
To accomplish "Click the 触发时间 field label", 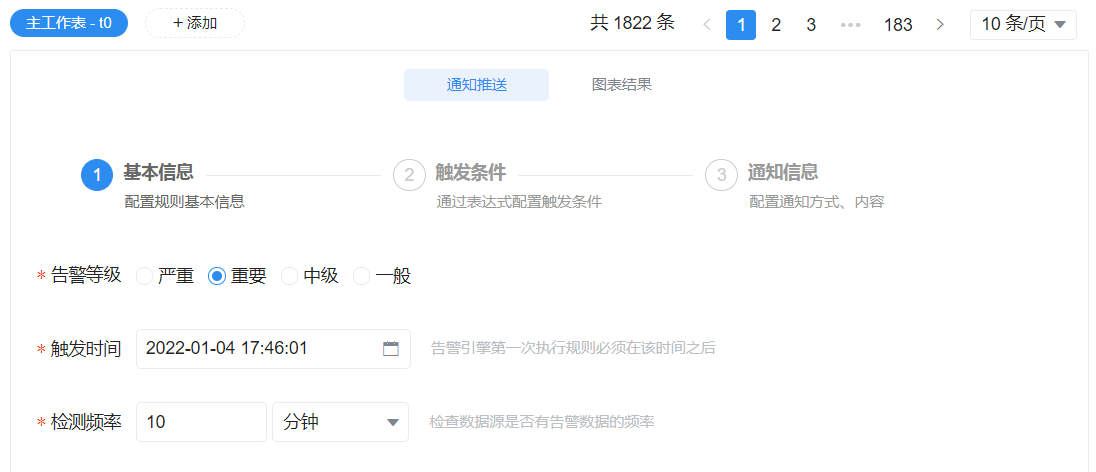I will (x=86, y=349).
